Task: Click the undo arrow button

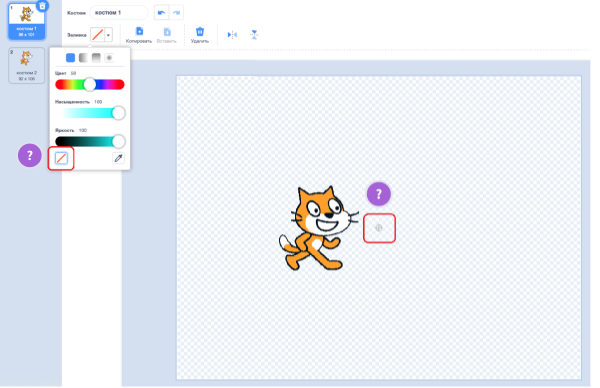Action: [x=161, y=13]
